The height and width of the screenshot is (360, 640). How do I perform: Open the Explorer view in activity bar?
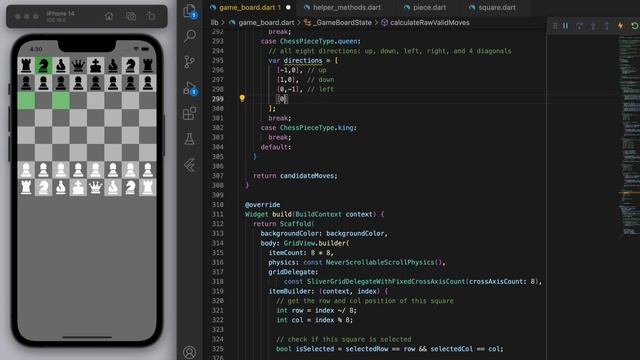(190, 11)
